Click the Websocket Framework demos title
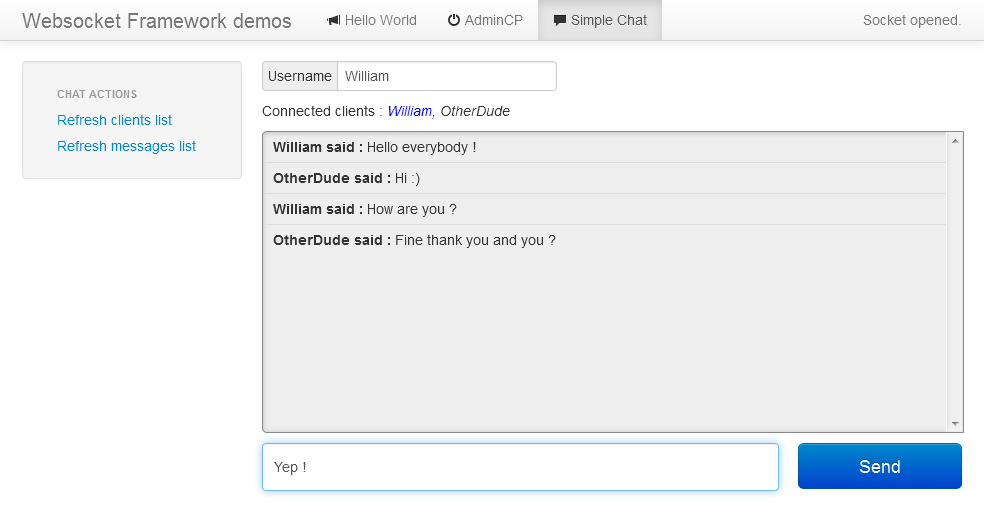The height and width of the screenshot is (509, 984). pos(157,21)
